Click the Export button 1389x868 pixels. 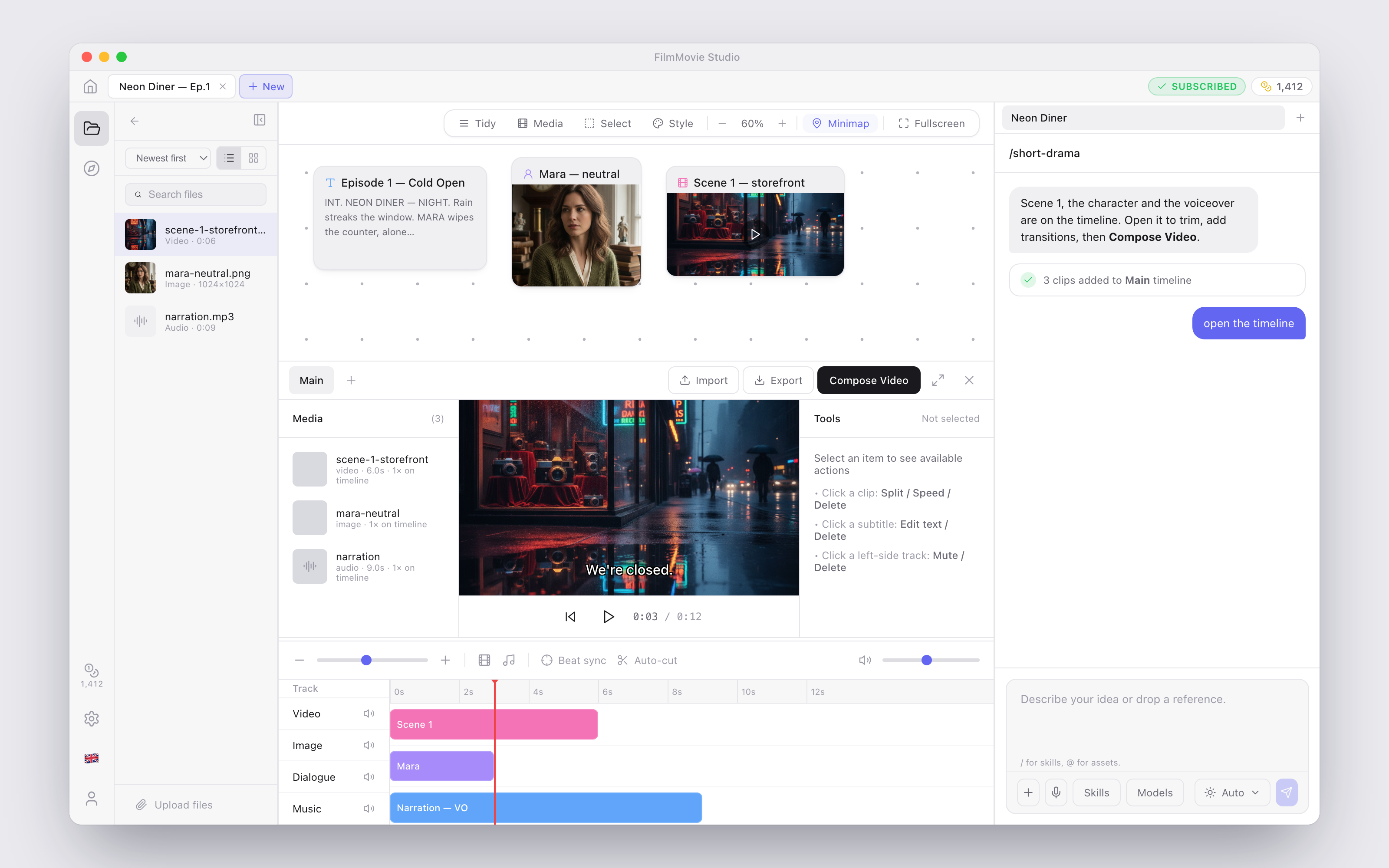click(778, 380)
